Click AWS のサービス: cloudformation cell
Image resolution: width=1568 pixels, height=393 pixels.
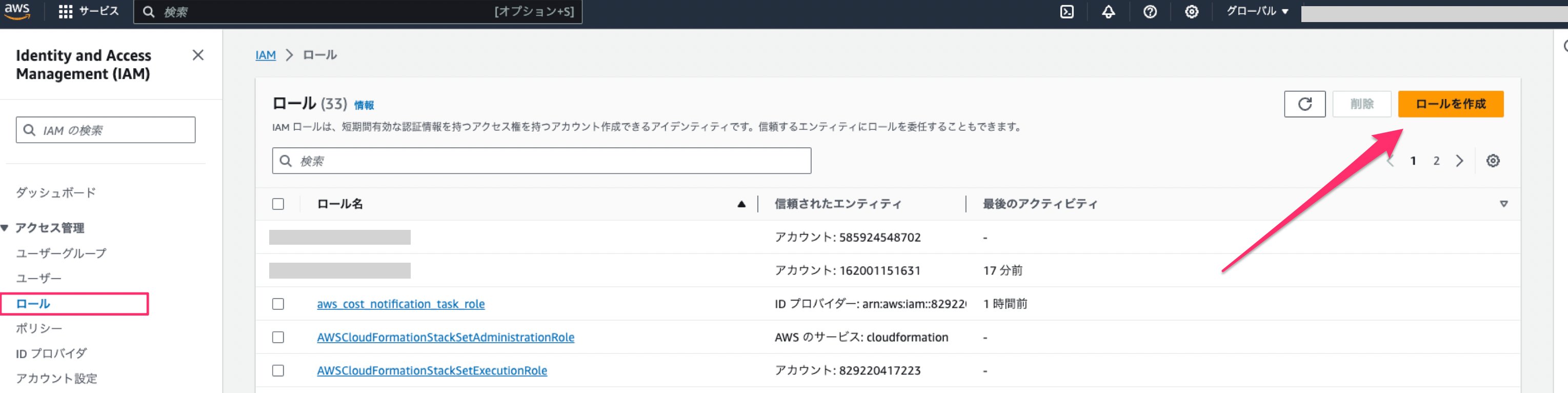[x=861, y=338]
